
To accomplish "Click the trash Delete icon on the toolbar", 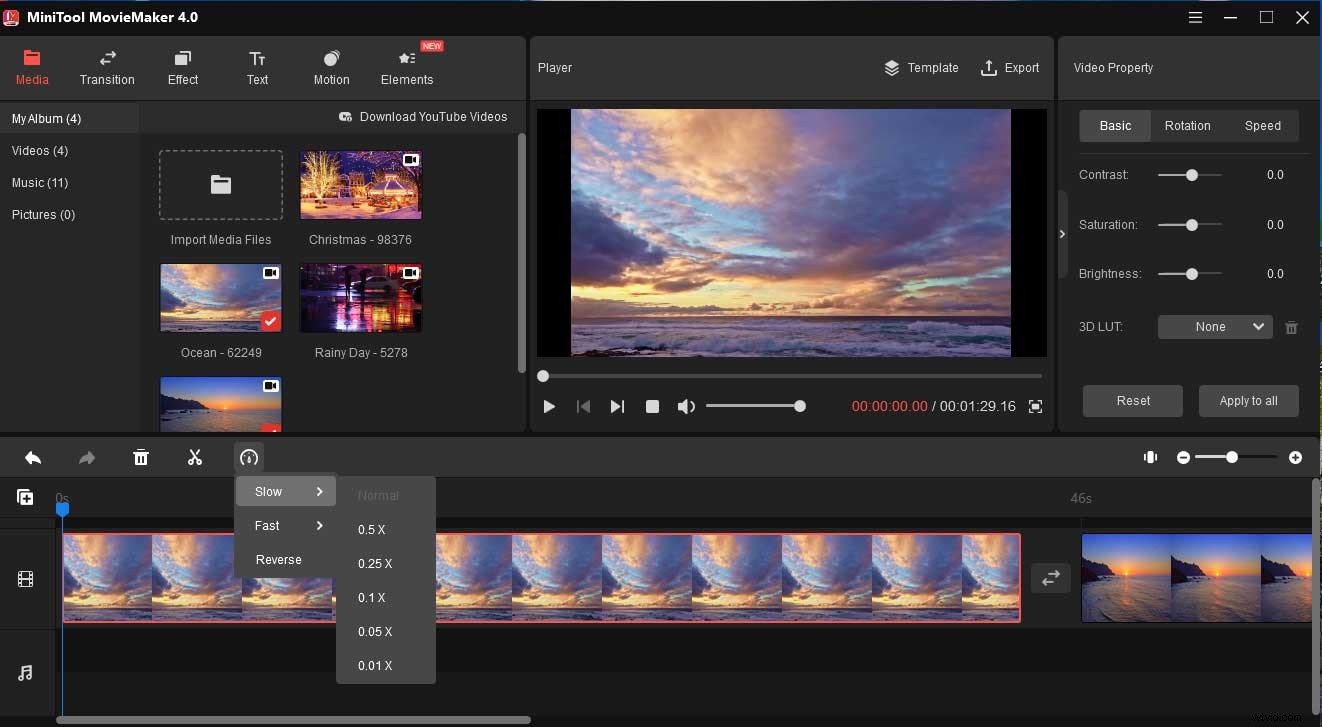I will point(141,457).
